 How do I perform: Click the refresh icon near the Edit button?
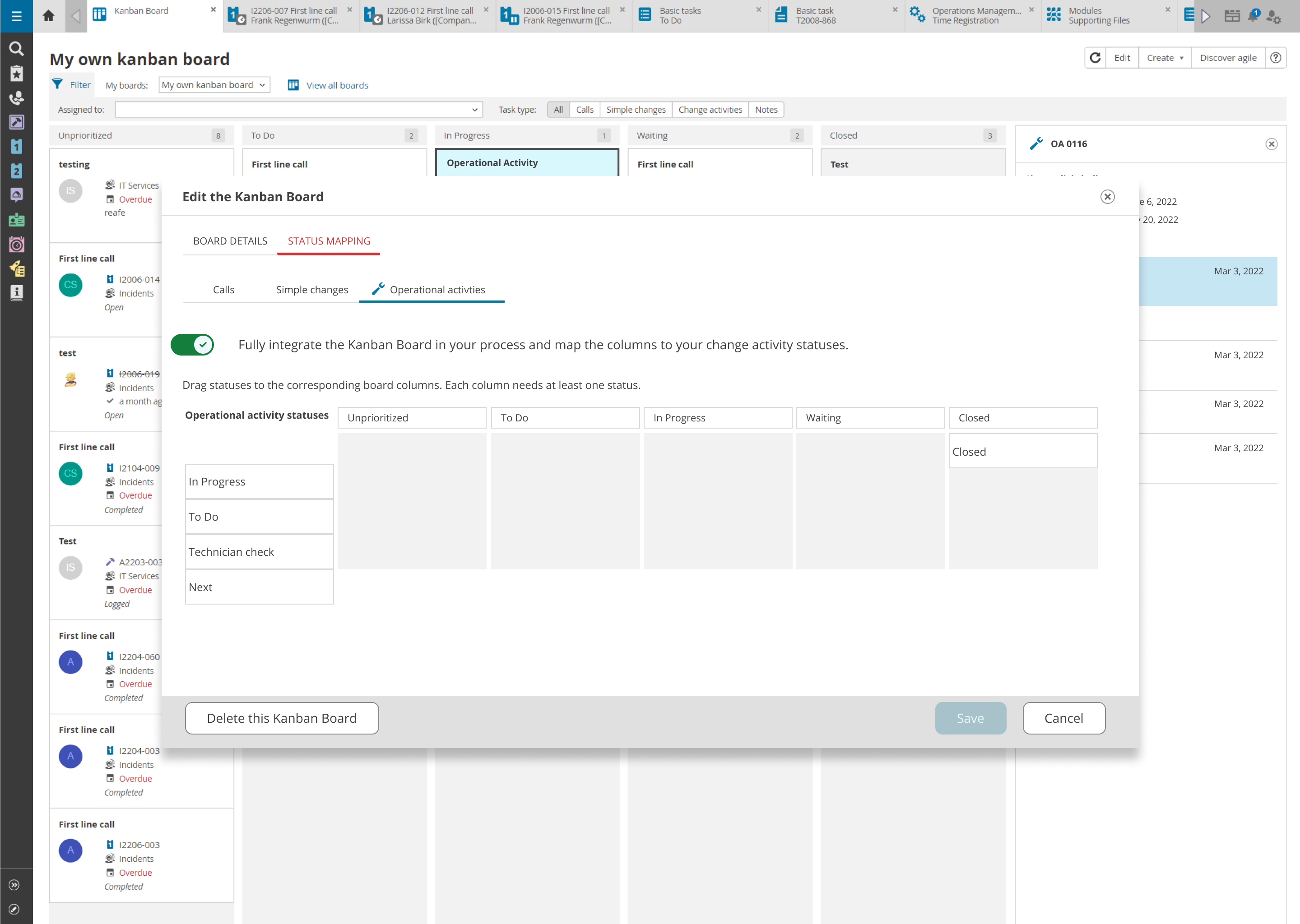1095,57
